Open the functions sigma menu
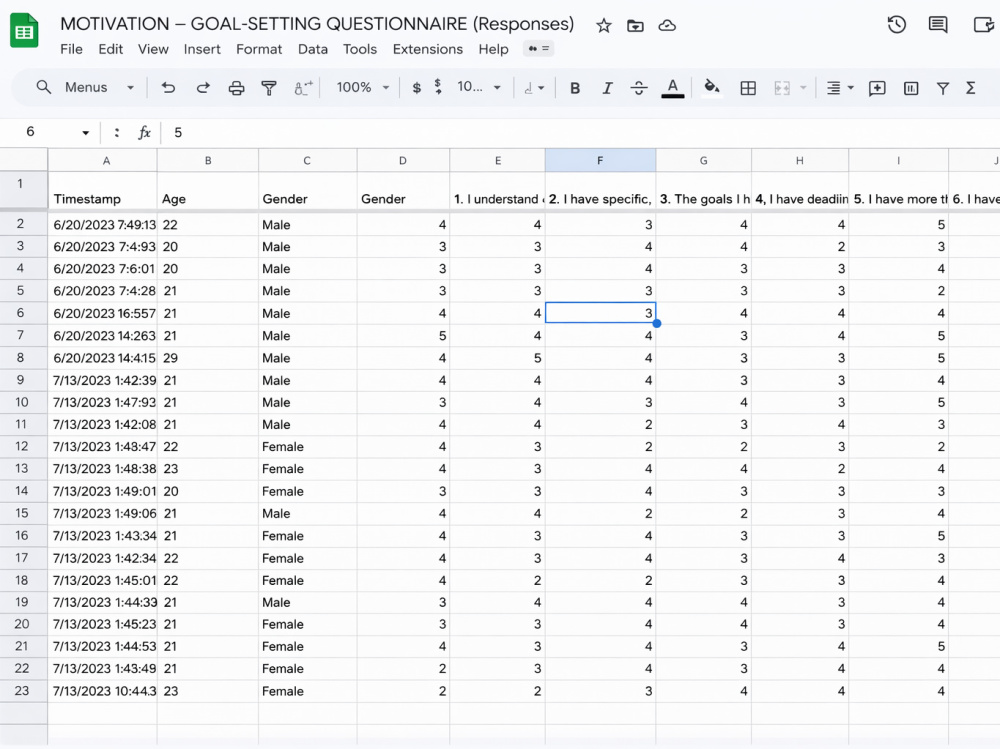This screenshot has width=1000, height=749. tap(971, 87)
